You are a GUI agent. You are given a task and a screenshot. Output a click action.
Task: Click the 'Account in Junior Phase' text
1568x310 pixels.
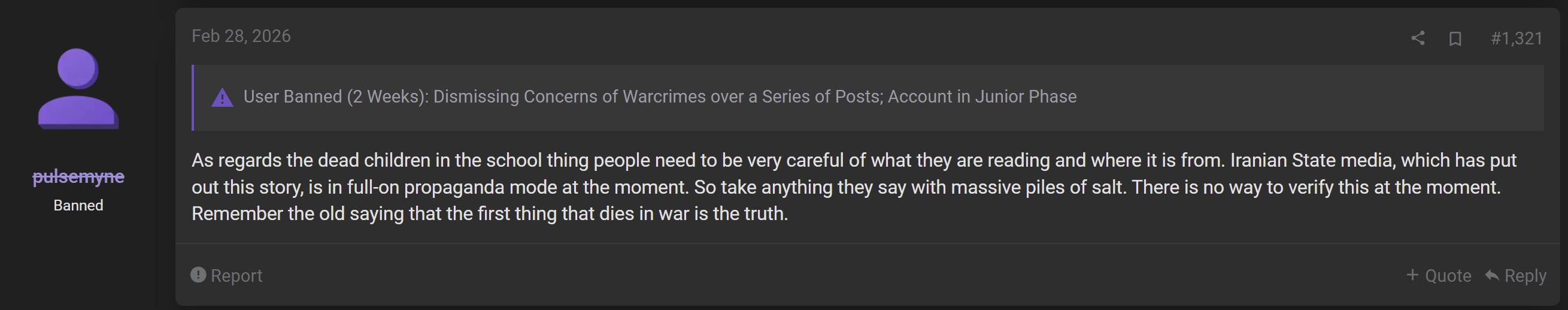point(982,97)
